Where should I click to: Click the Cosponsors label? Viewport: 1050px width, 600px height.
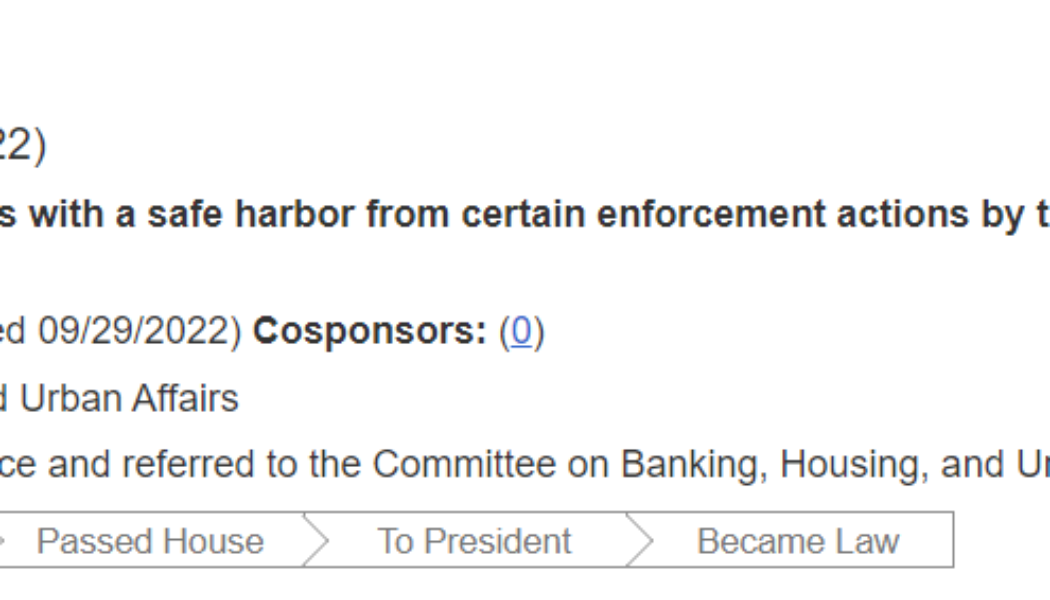point(369,332)
